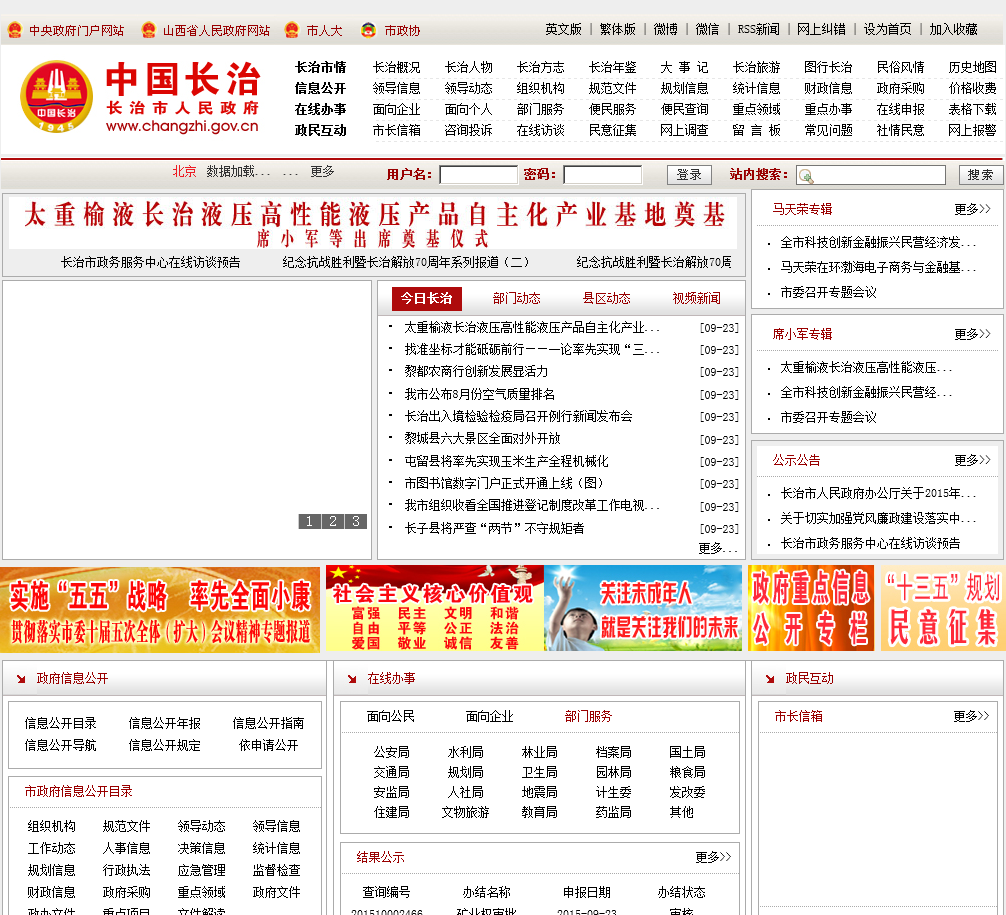Open news item 黎城县六大景区全面对外开放

click(x=482, y=438)
